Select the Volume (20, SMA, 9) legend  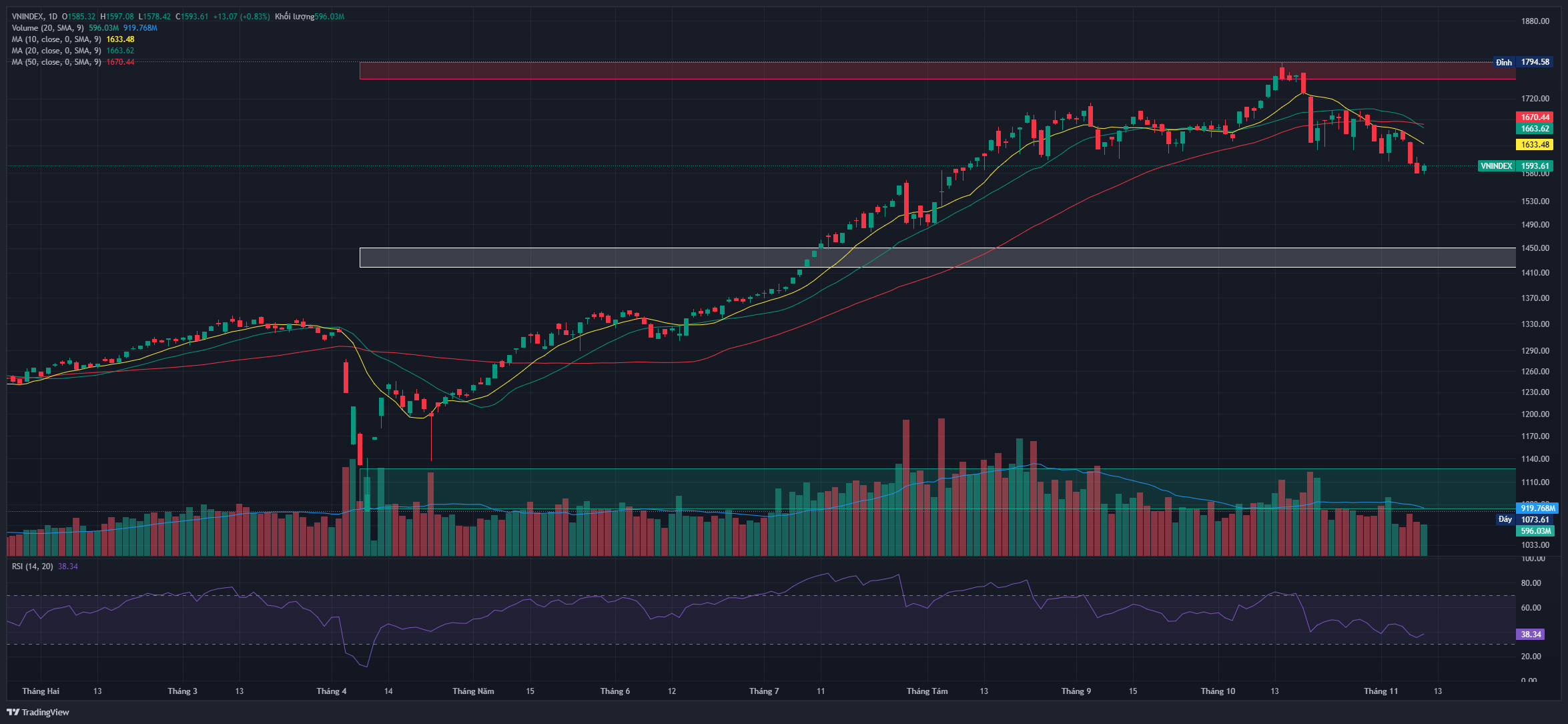tap(47, 28)
